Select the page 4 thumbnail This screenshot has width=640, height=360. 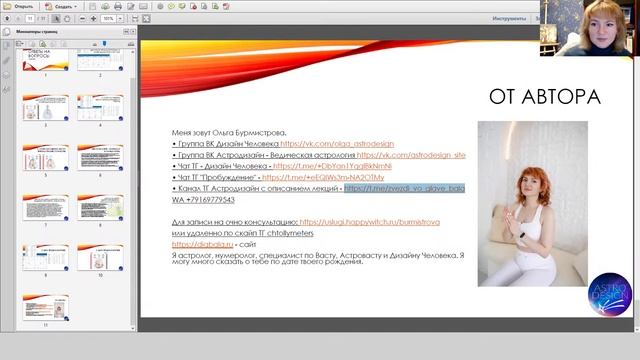pyautogui.click(x=100, y=107)
